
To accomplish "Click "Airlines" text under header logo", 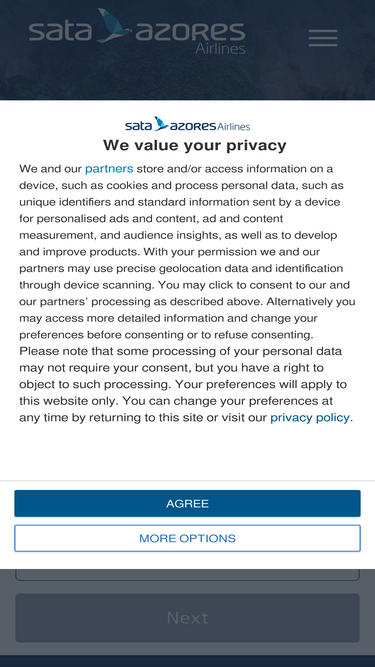I will click(220, 48).
